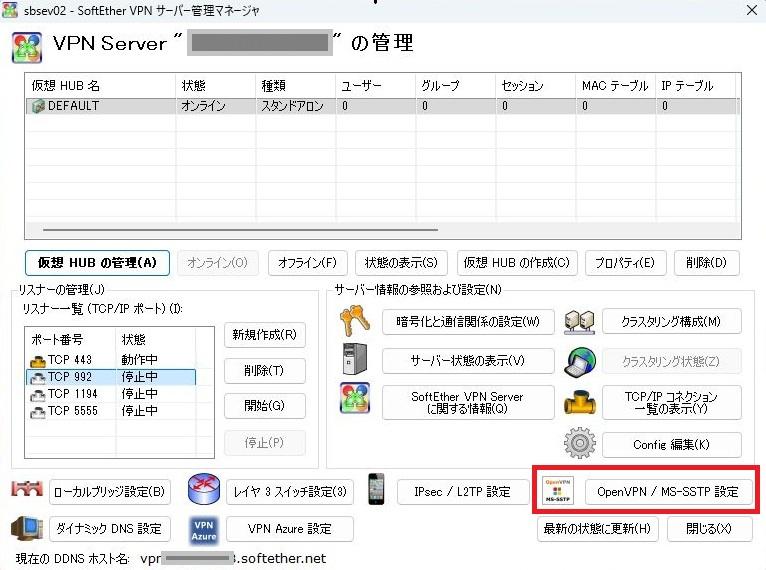Viewport: 766px width, 570px height.
Task: Open 暗号化と通信関係の設定(W)
Action: (468, 322)
